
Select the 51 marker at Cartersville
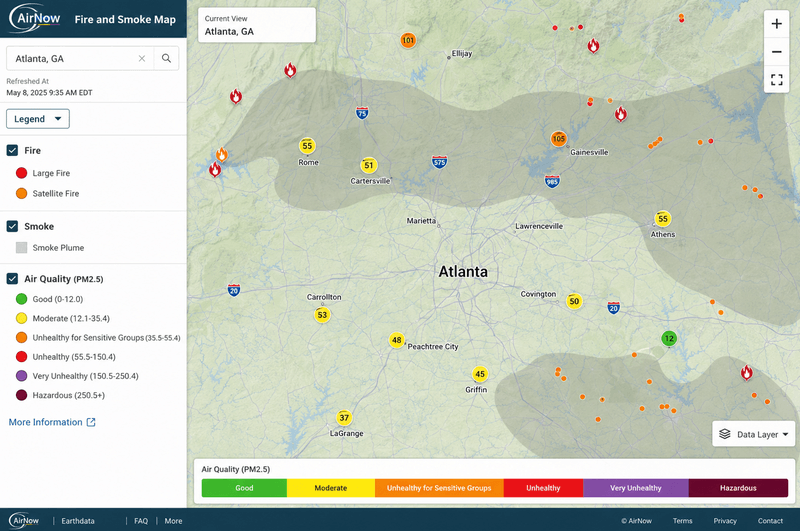coord(369,165)
